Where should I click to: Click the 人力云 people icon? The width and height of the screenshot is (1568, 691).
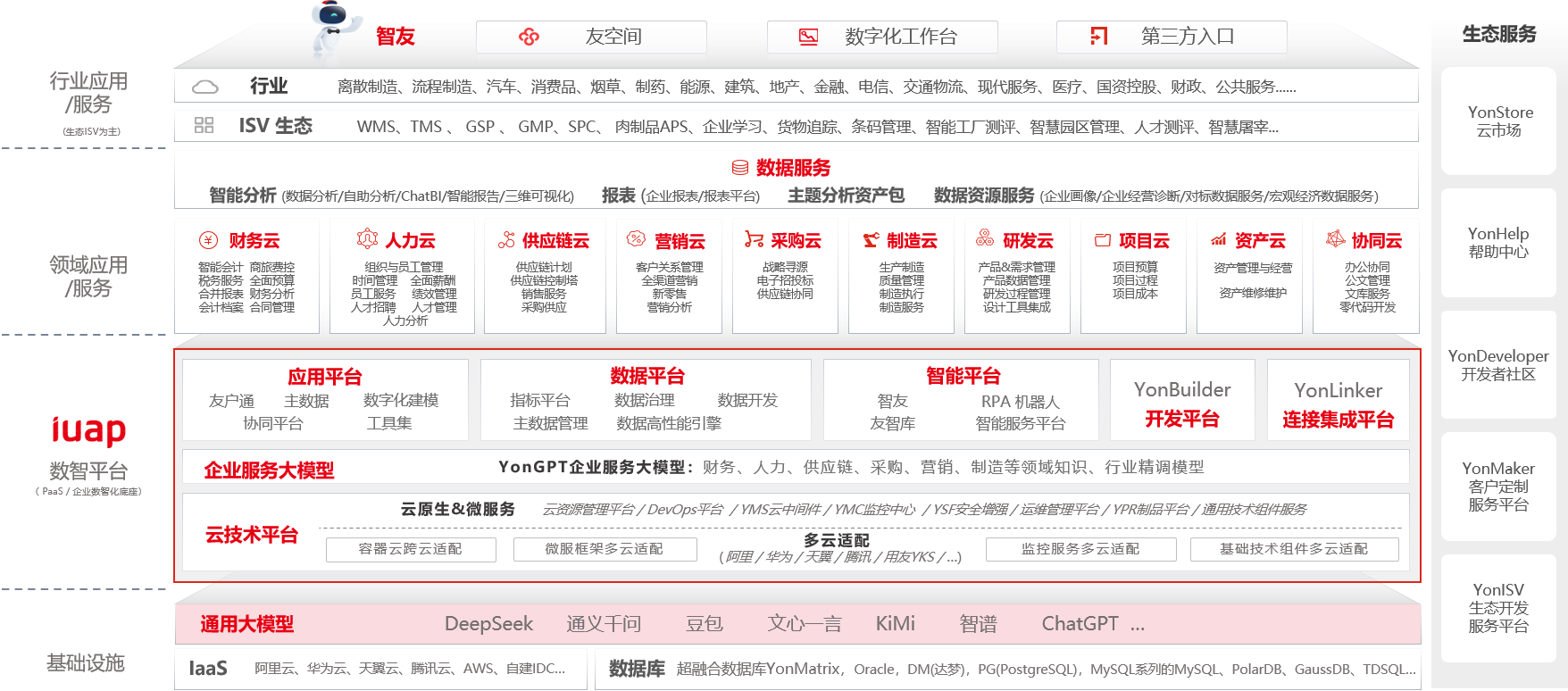[x=367, y=238]
